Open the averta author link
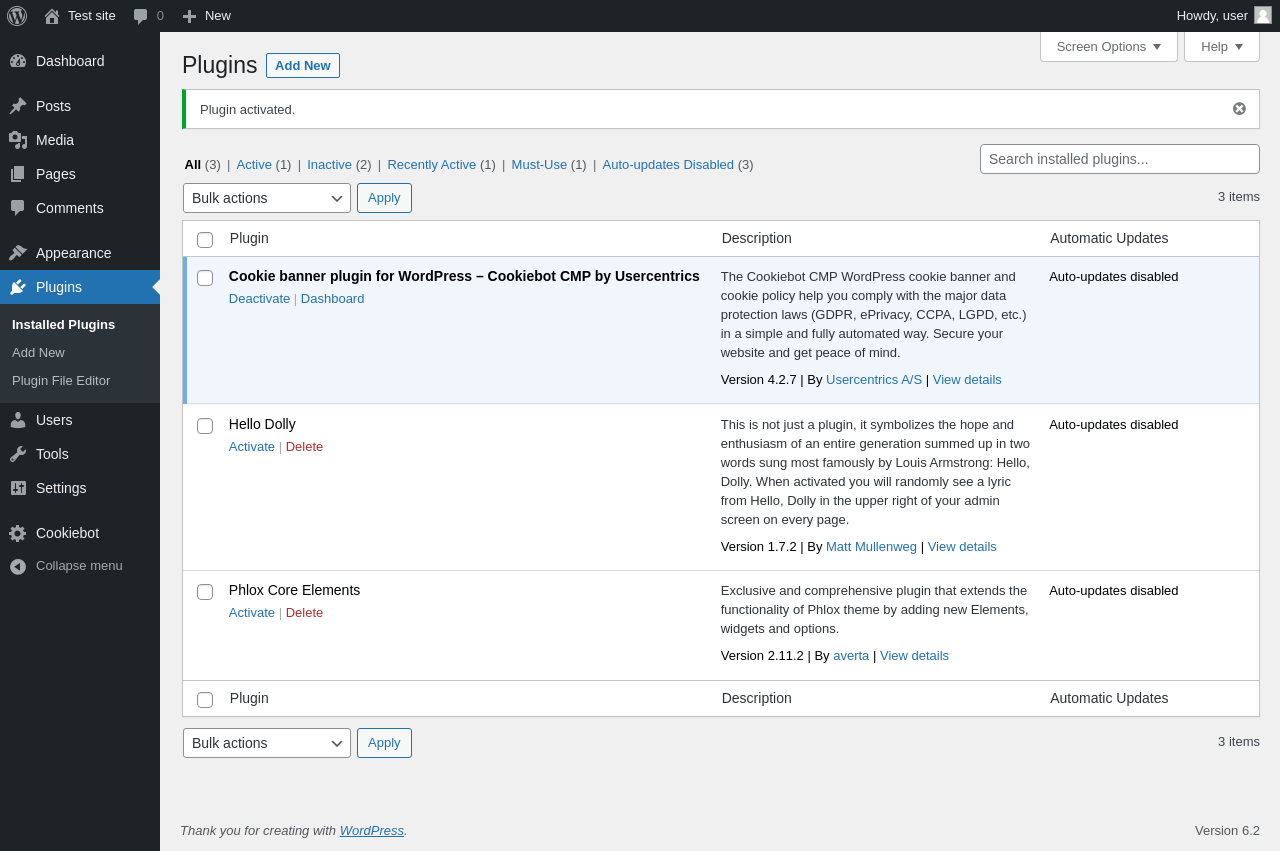 [x=851, y=655]
